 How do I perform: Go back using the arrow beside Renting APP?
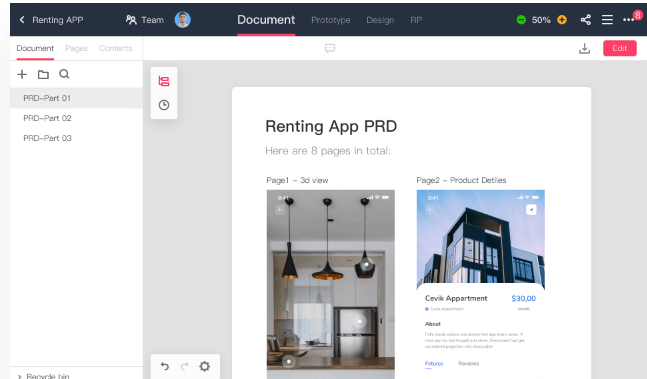22,19
